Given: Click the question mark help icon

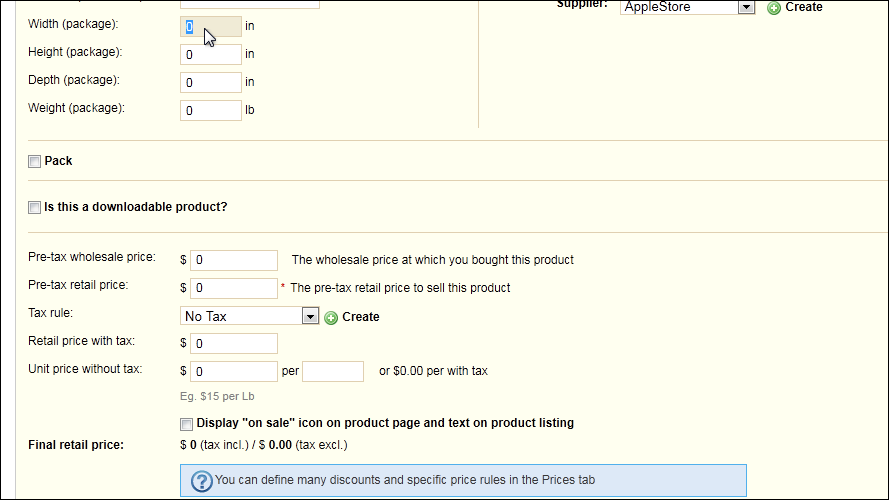Looking at the screenshot, I should [201, 481].
